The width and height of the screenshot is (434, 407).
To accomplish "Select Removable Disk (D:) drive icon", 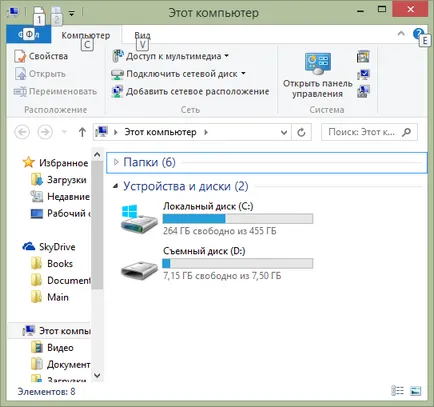I will point(139,269).
